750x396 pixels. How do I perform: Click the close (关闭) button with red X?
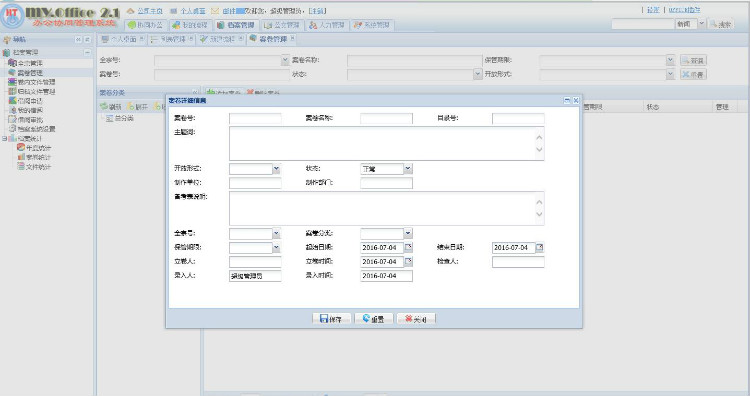tap(416, 319)
